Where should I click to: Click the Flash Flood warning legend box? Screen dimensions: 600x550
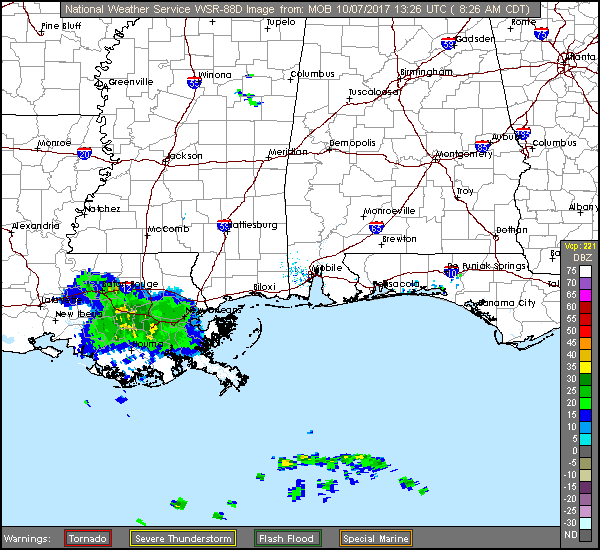pos(287,539)
